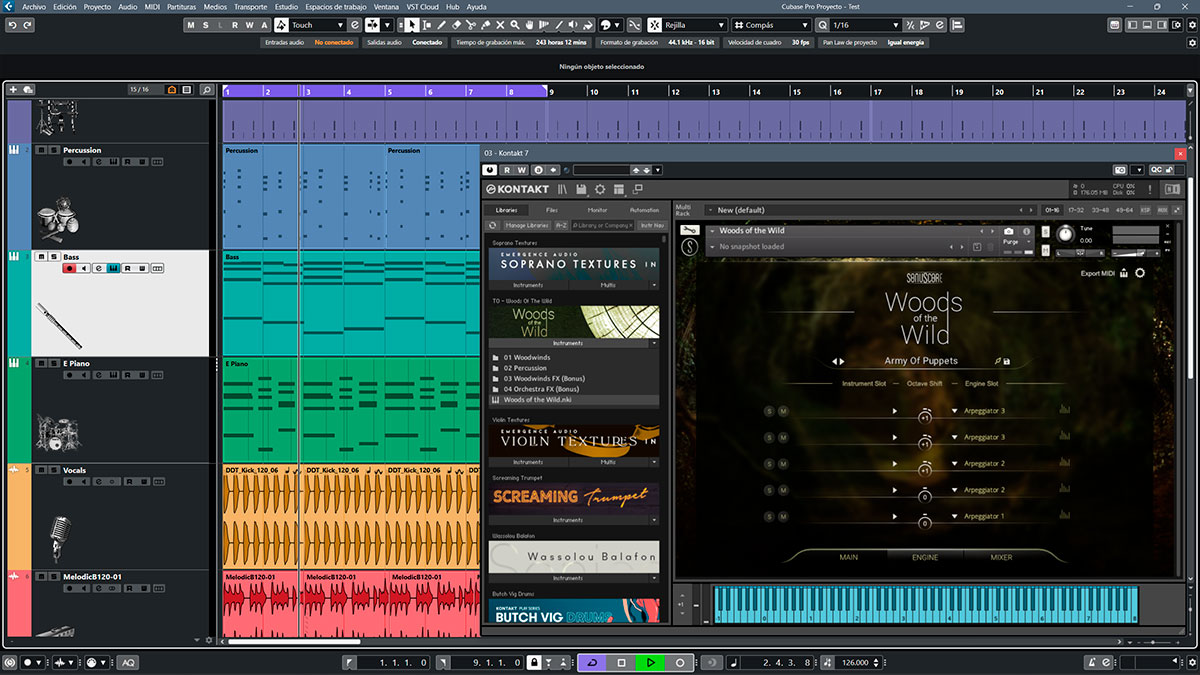Open the 1/16 quantize preset dropdown
The height and width of the screenshot is (675, 1200).
866,24
